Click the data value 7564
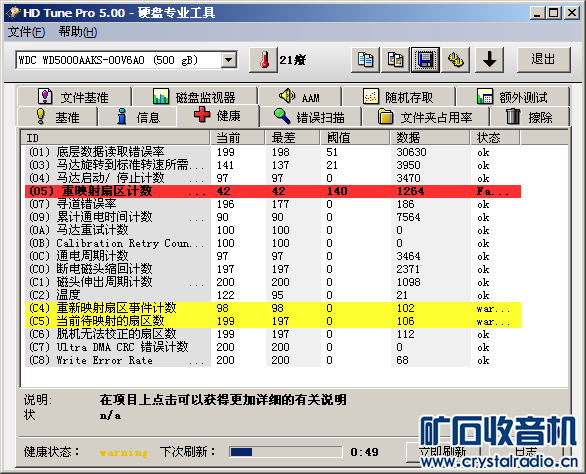The width and height of the screenshot is (586, 474). tap(408, 217)
